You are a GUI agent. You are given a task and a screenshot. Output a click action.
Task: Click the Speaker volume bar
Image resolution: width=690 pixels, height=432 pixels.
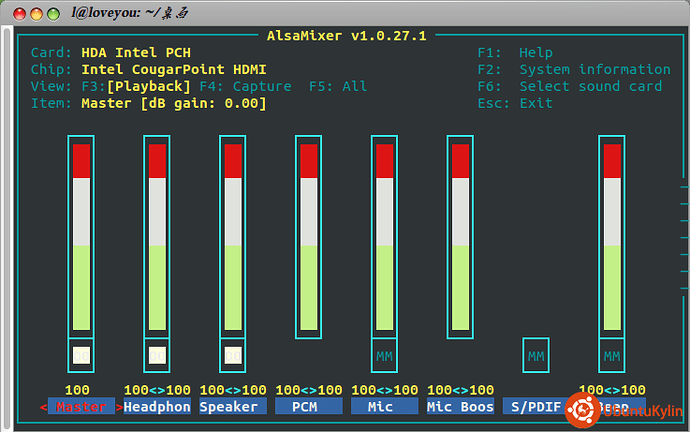click(233, 237)
